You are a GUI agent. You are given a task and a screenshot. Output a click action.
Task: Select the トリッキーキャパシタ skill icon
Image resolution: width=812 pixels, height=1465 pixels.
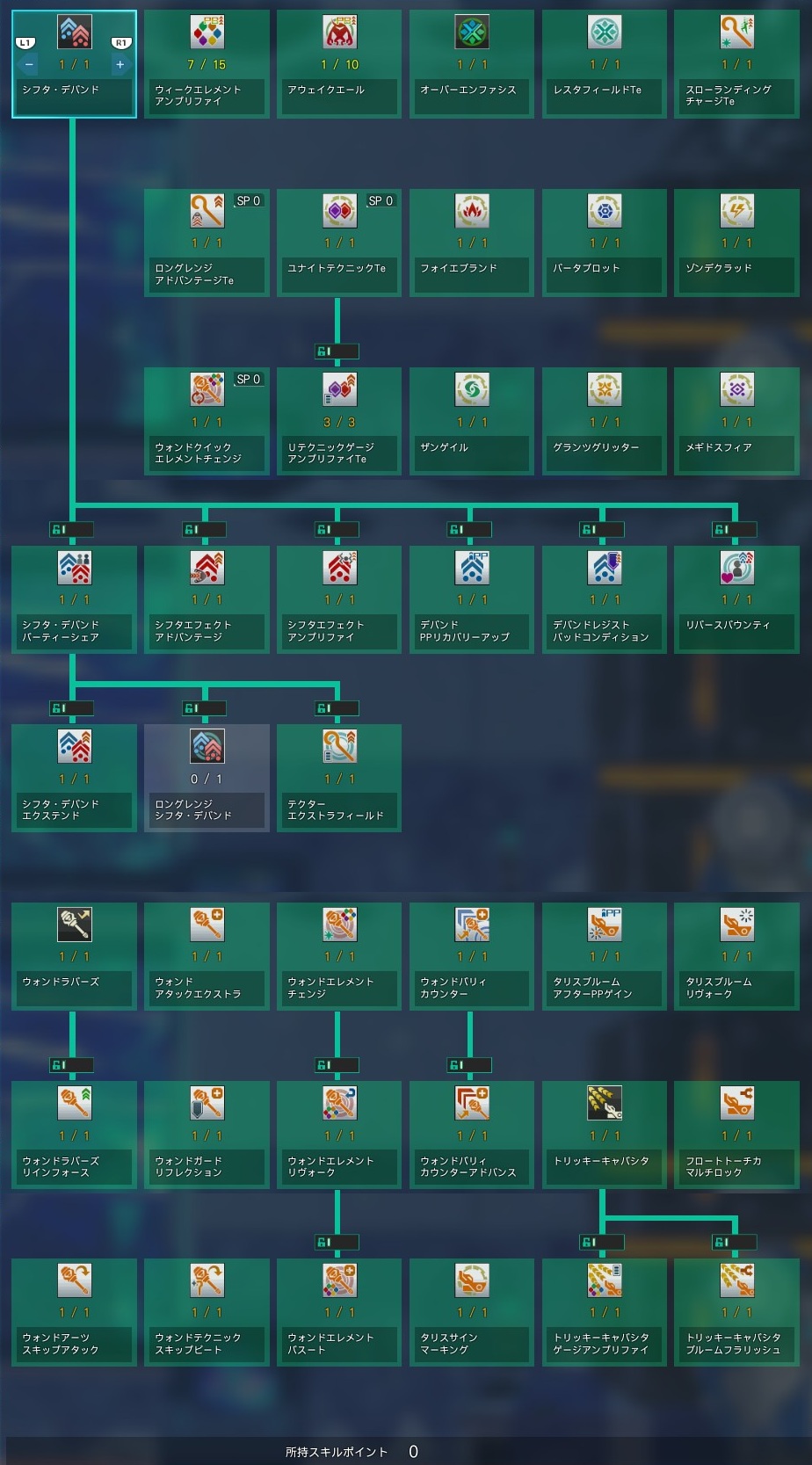(605, 1103)
